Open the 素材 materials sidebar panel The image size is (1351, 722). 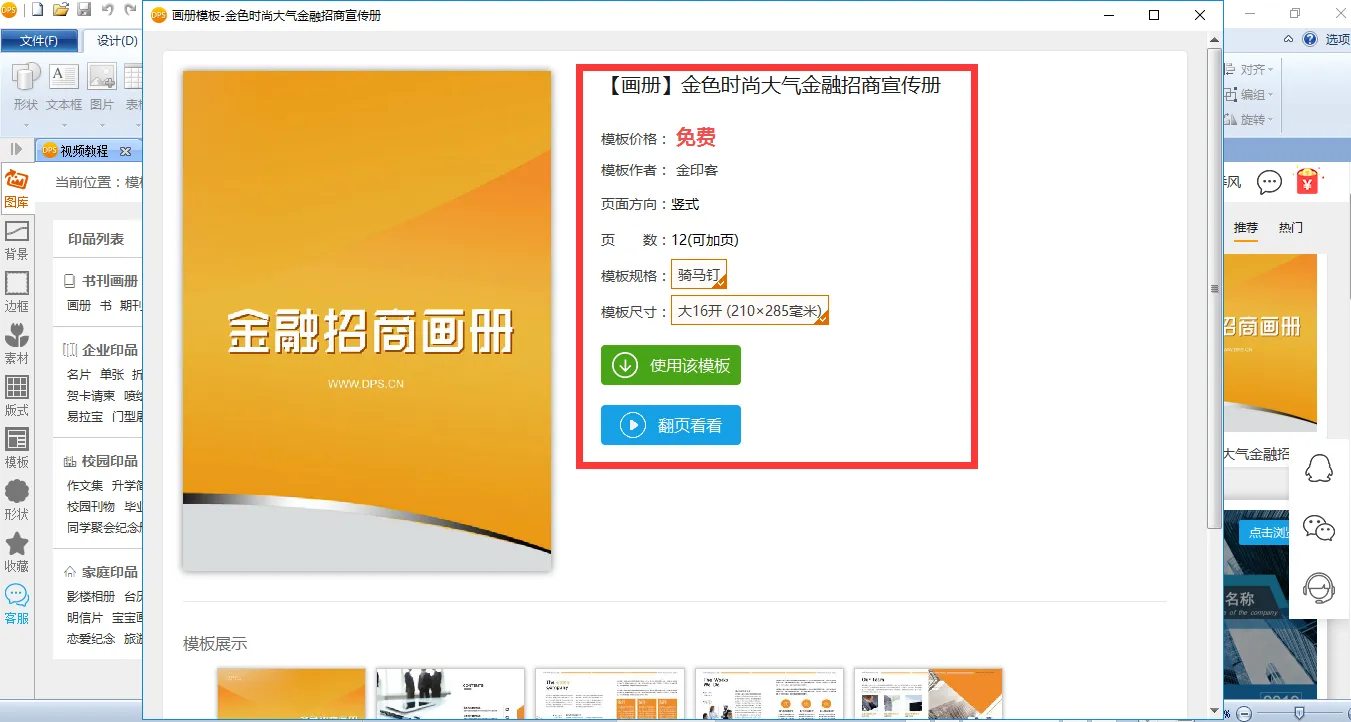(x=17, y=345)
